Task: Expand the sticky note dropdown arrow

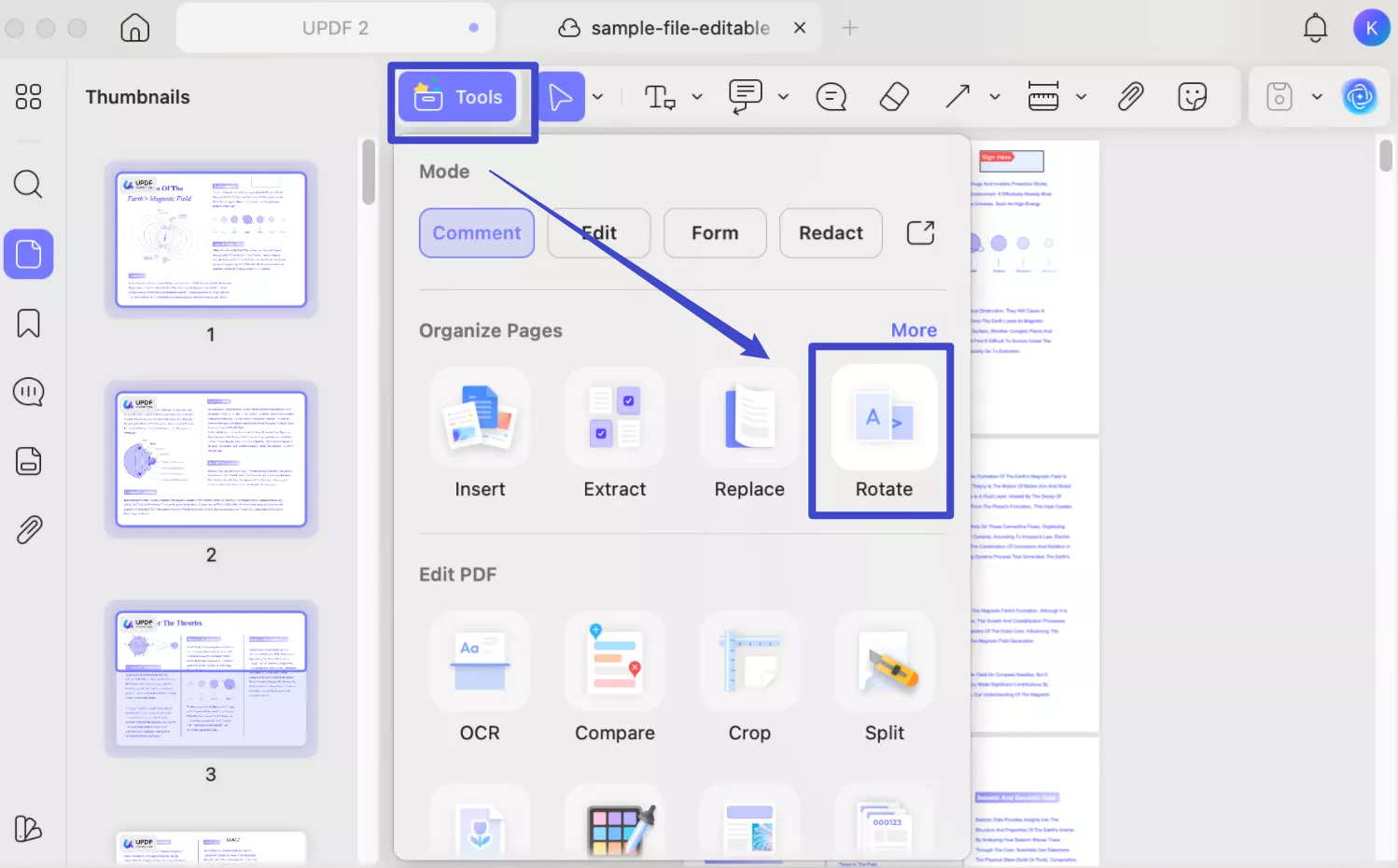Action: (783, 96)
